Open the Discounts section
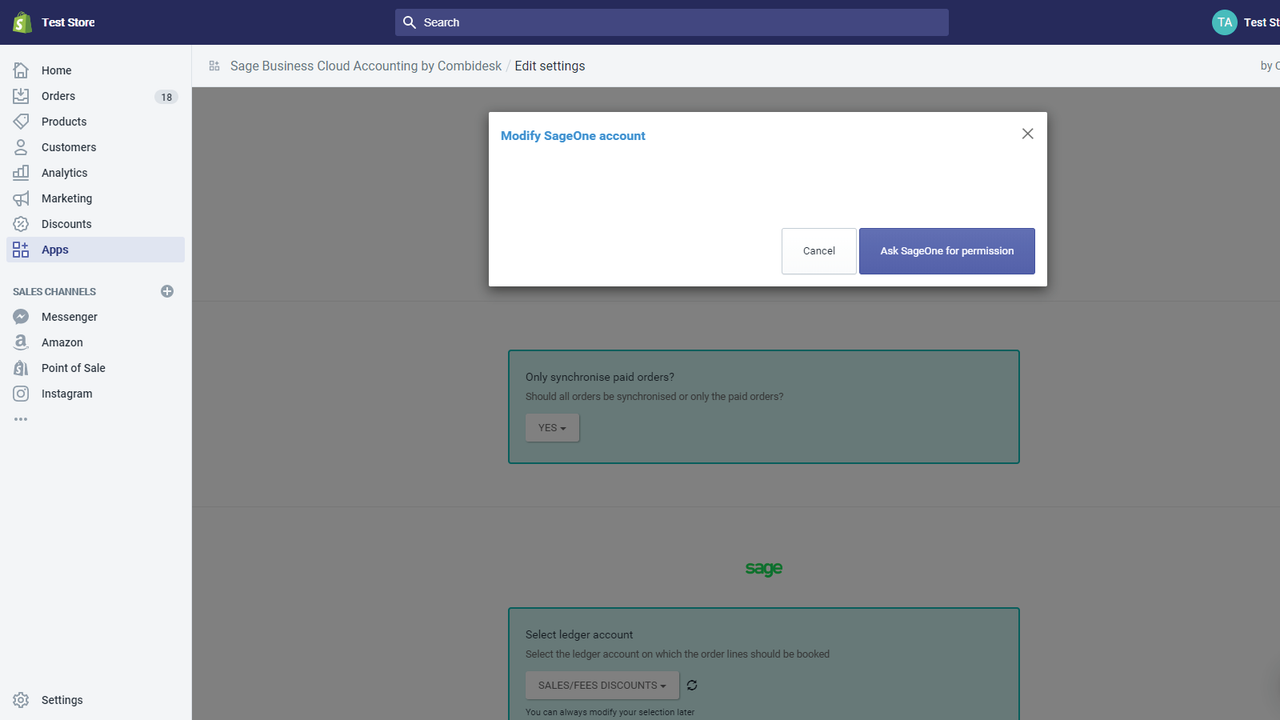1280x720 pixels. 65,223
